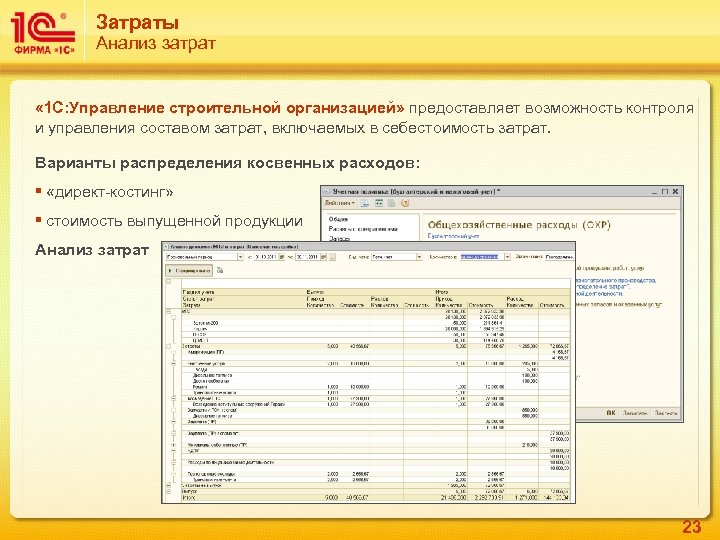This screenshot has width=720, height=540.
Task: Click the end date field of the report
Action: (307, 257)
